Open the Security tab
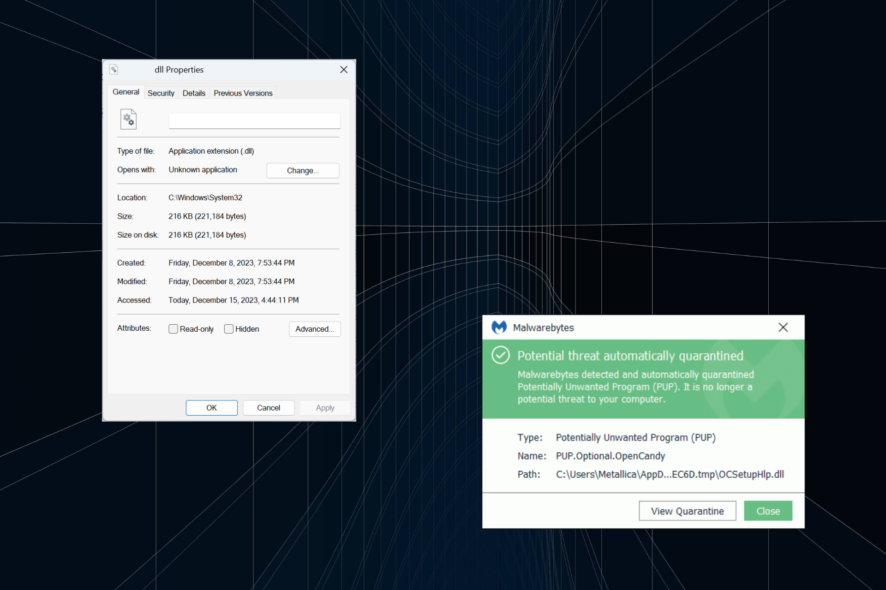Viewport: 886px width, 590px height. coord(161,93)
